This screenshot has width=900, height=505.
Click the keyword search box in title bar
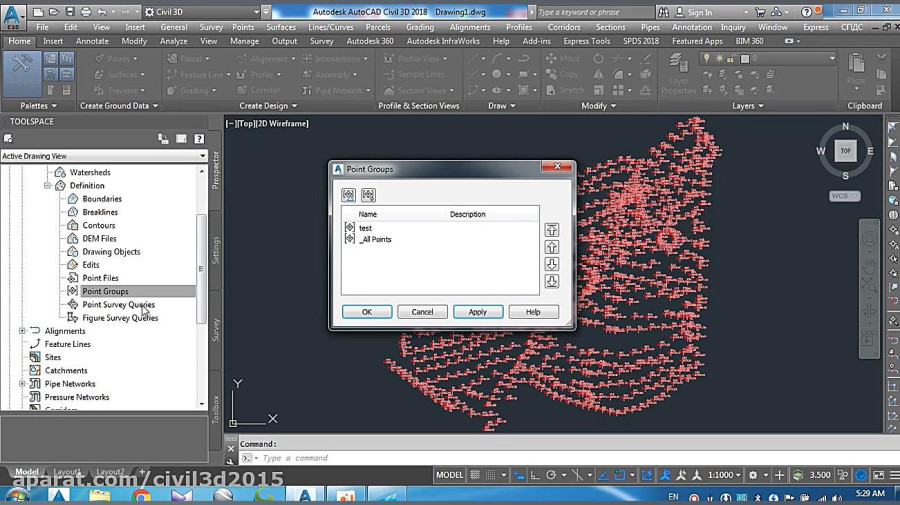pos(595,12)
